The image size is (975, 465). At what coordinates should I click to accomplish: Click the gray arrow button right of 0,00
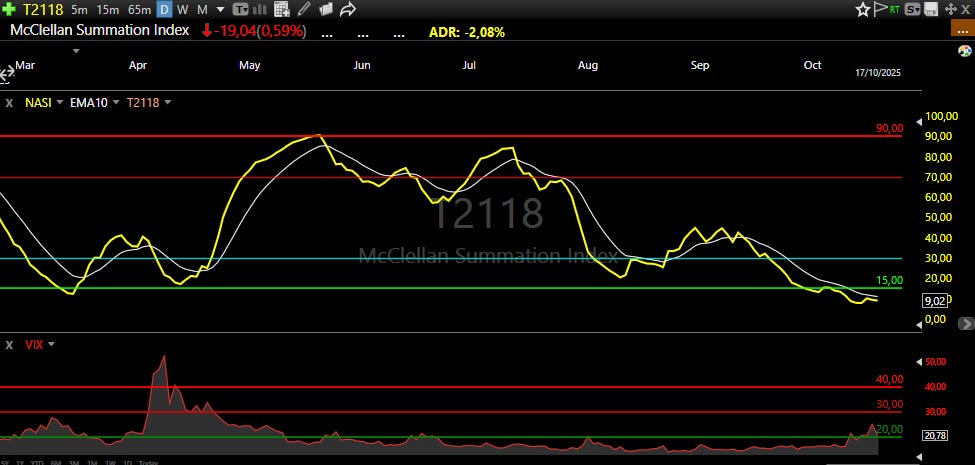pyautogui.click(x=966, y=323)
